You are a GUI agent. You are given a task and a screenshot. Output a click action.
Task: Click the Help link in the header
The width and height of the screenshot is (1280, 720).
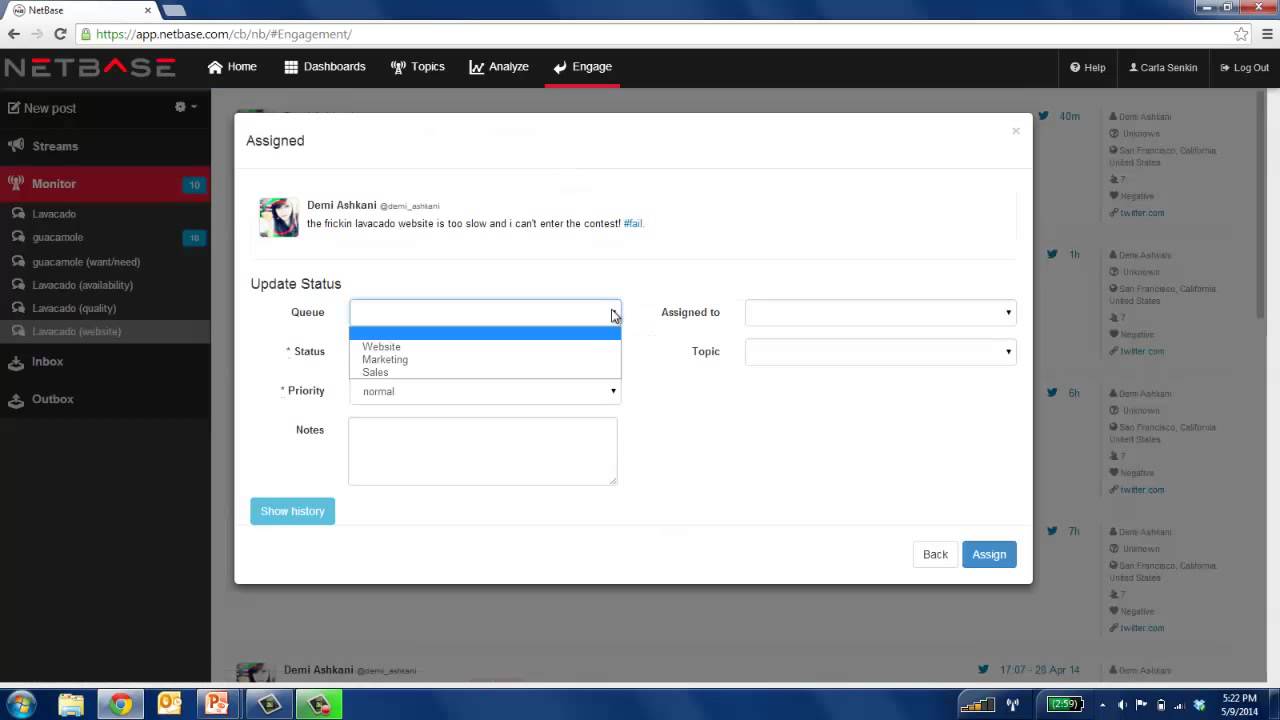[1088, 68]
